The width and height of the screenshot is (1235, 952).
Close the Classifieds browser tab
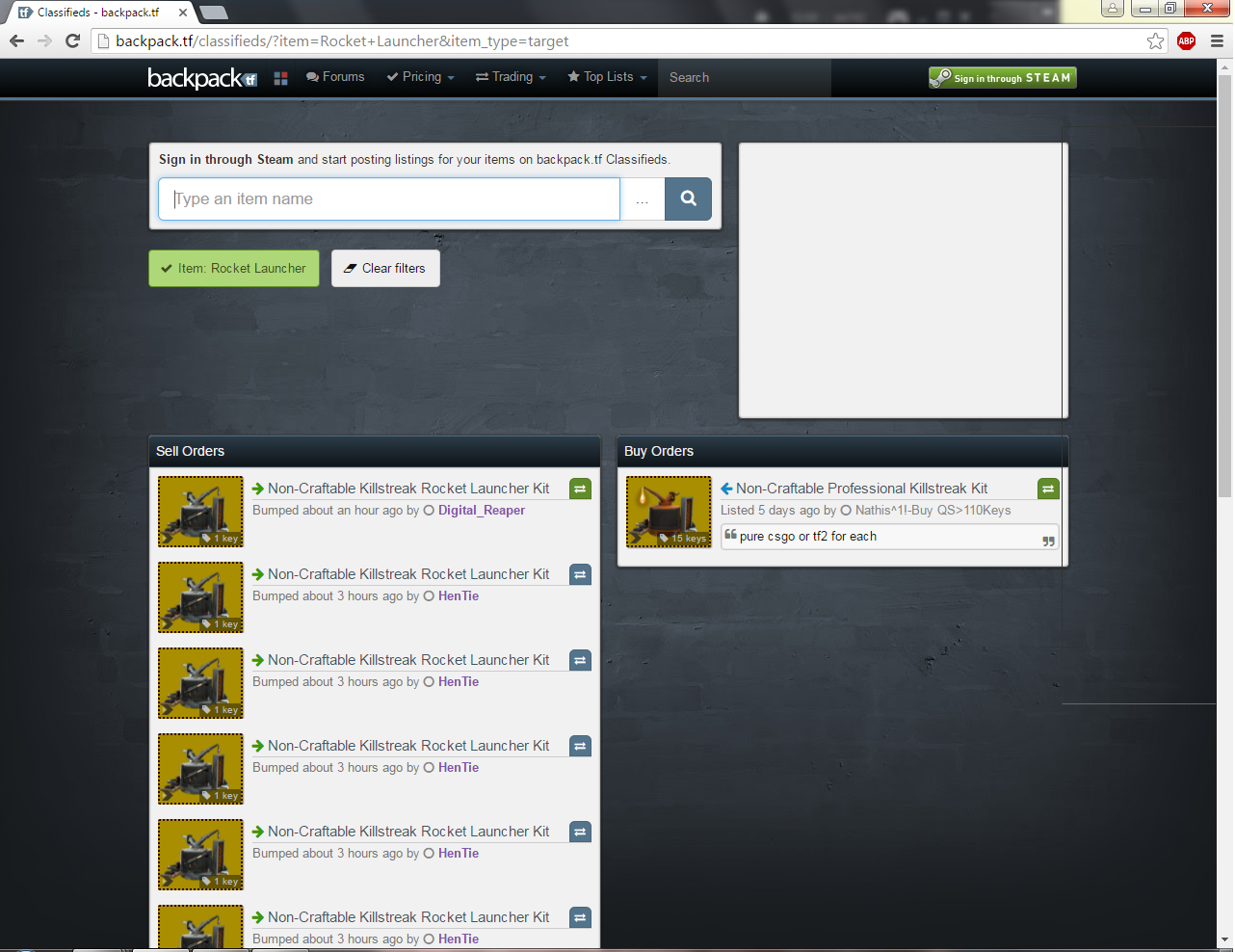pyautogui.click(x=183, y=13)
